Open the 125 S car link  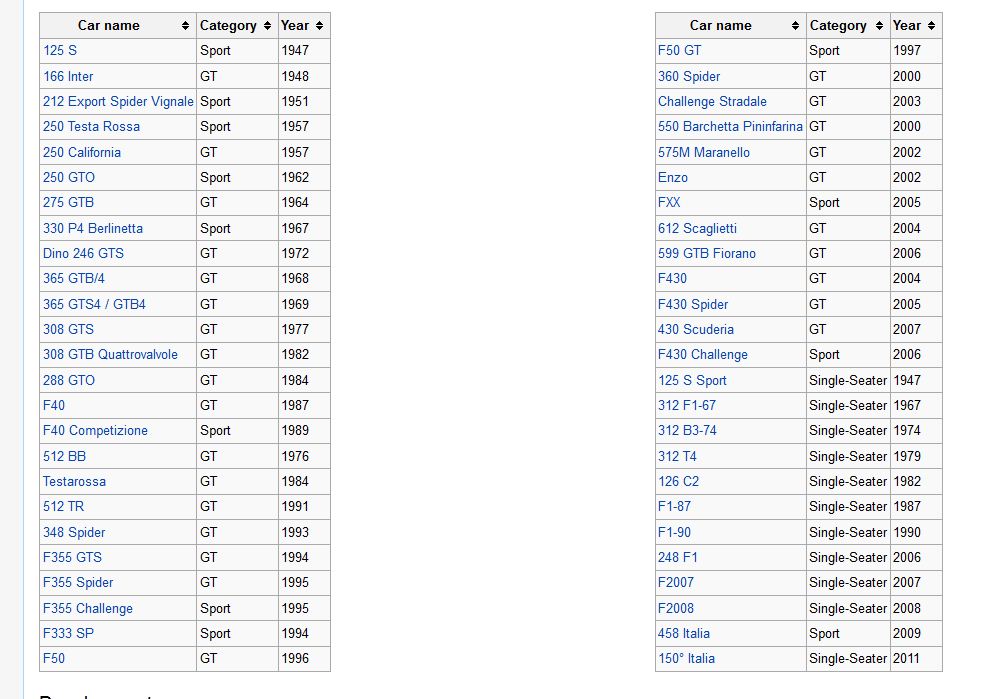tap(60, 51)
